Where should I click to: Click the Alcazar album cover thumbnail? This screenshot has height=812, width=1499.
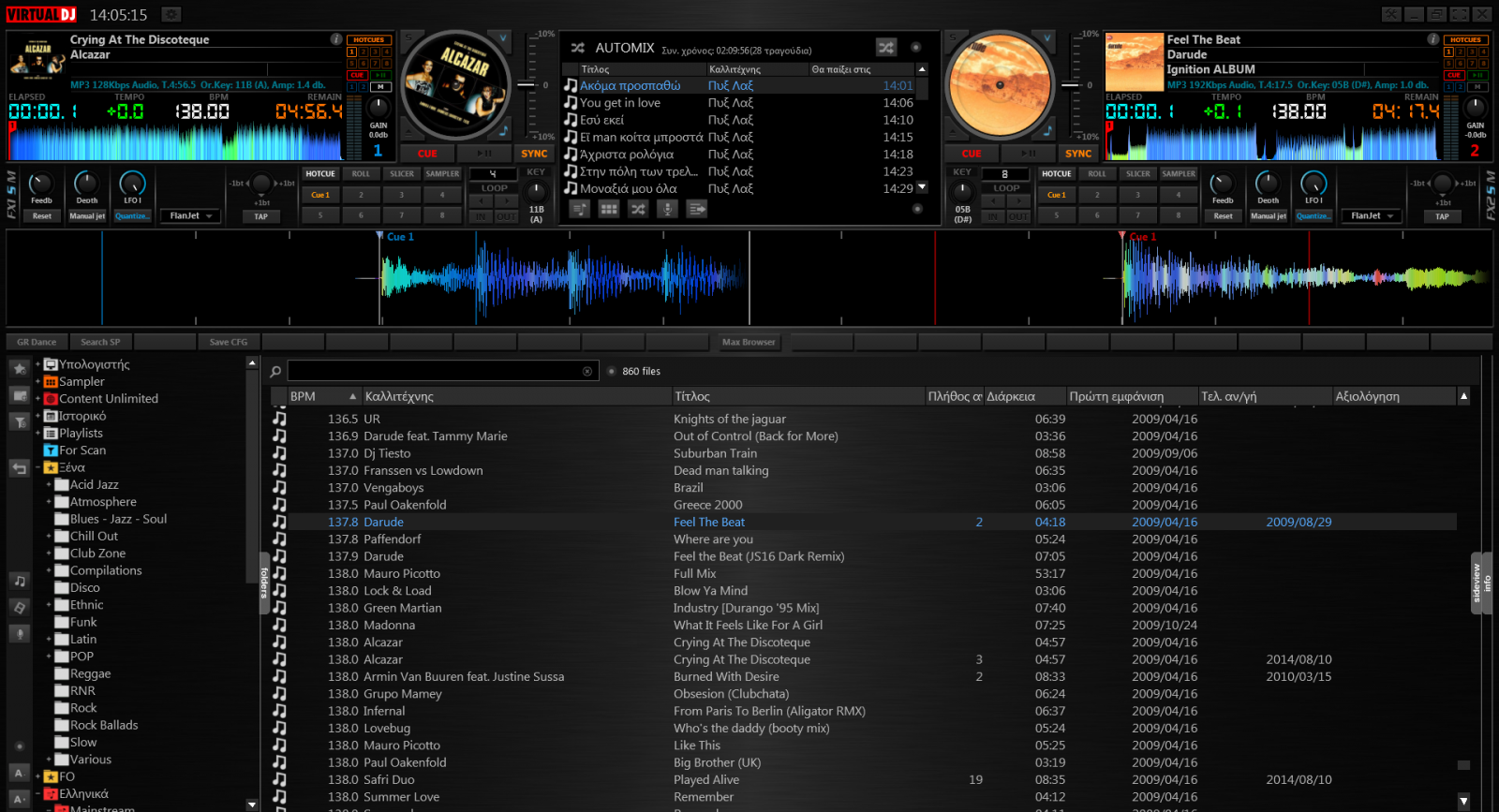[37, 61]
